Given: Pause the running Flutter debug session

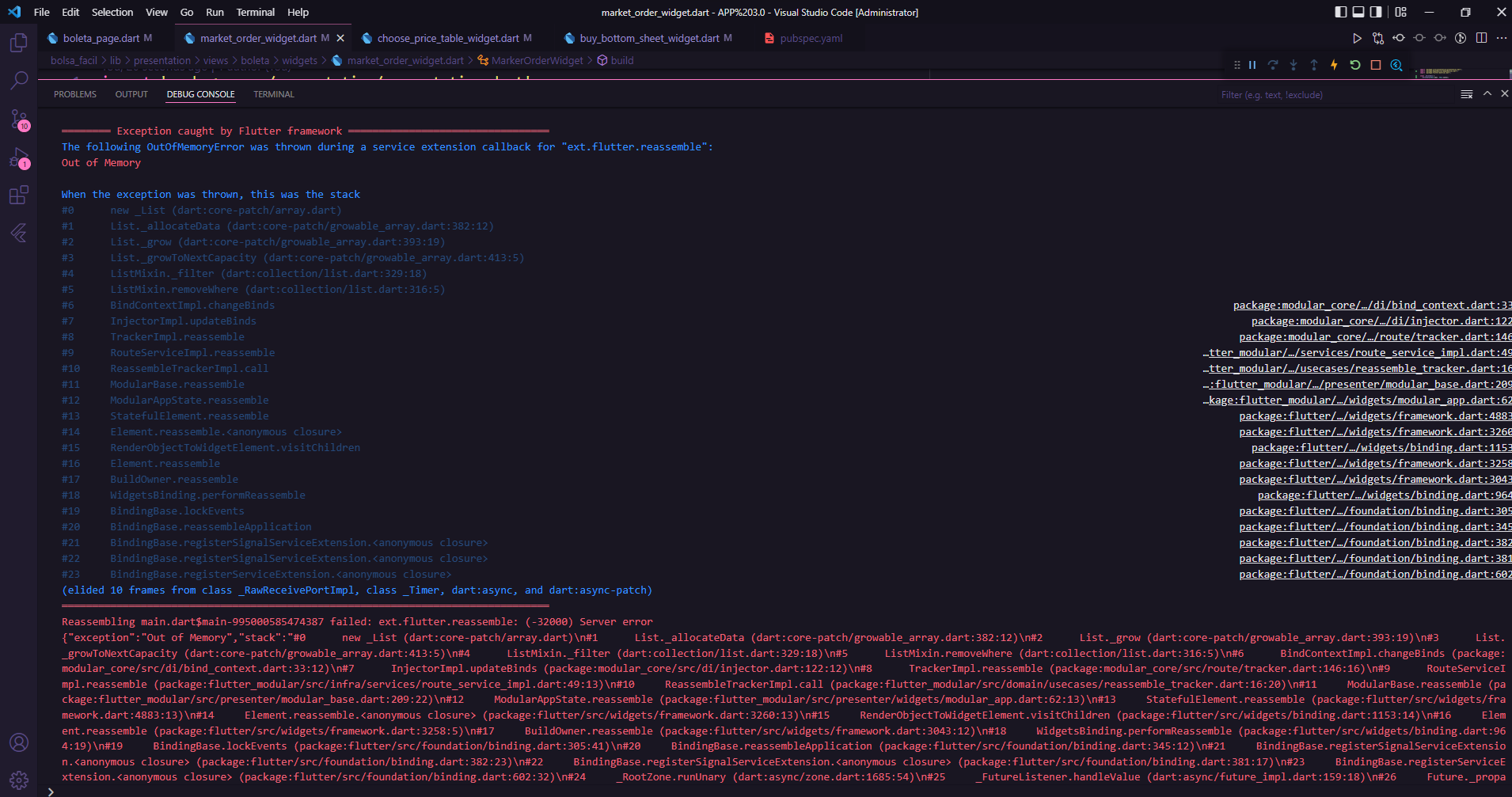Looking at the screenshot, I should coord(1252,65).
